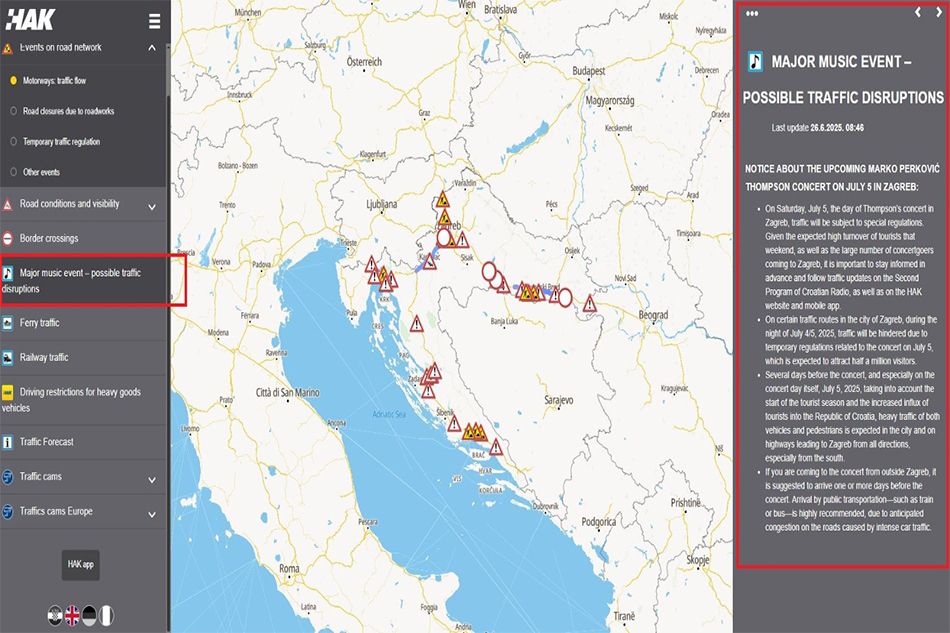
Task: Click the lone warning marker between Karlovac and Zadar
Action: pos(417,324)
